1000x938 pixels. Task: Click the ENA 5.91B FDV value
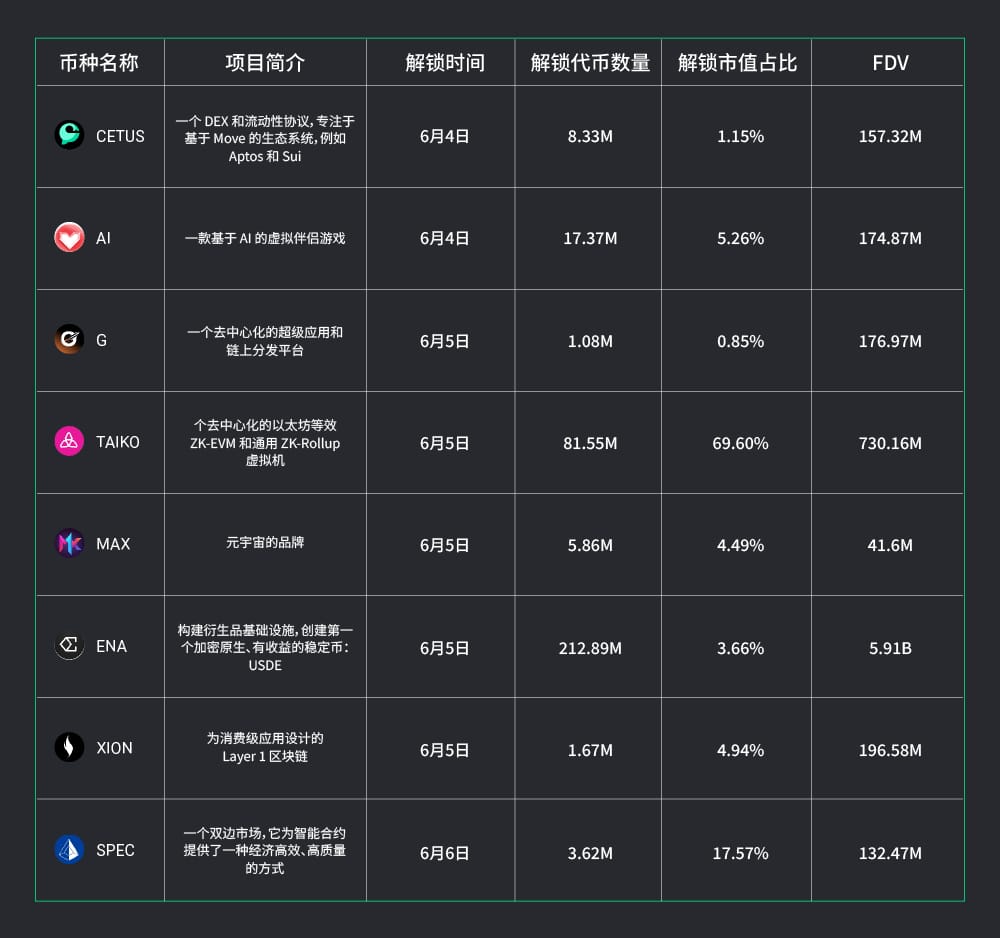tap(890, 648)
